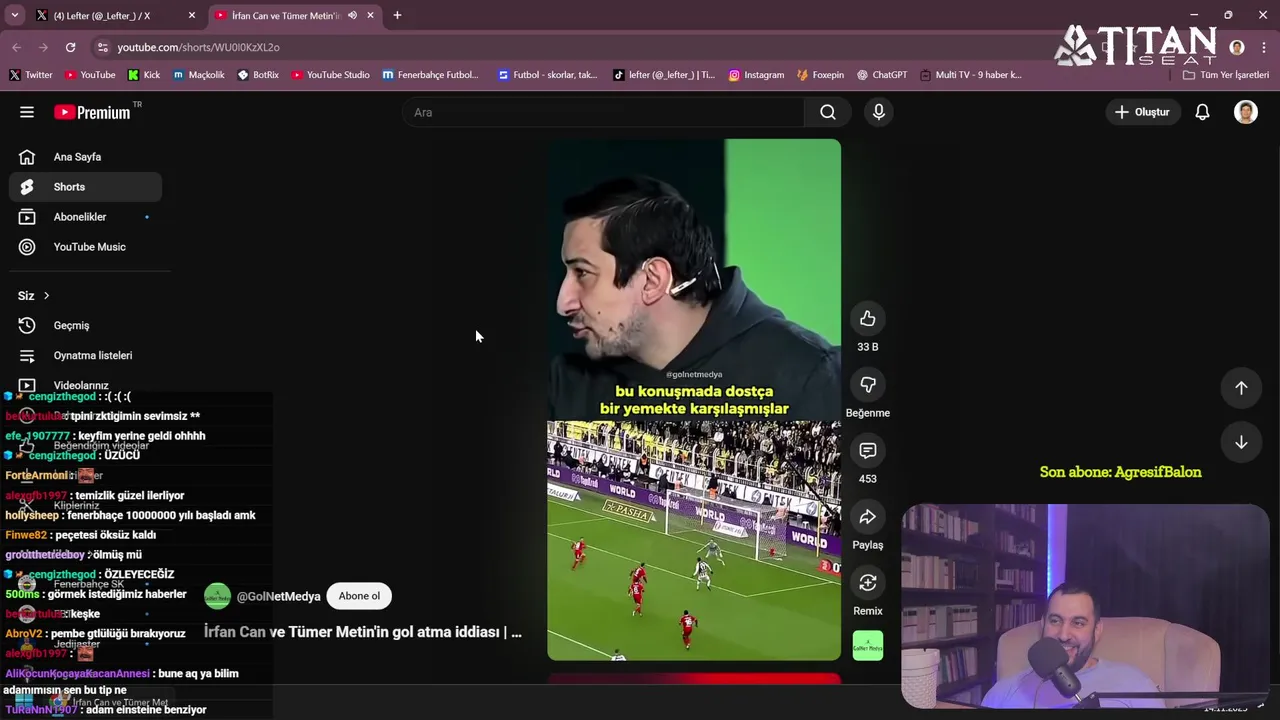Click the GolNetMedya channel avatar
The image size is (1280, 720).
(x=217, y=596)
